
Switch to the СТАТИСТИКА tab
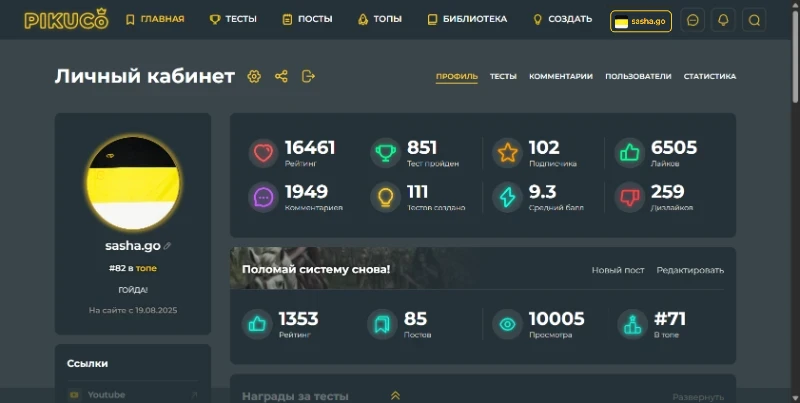[x=710, y=77]
